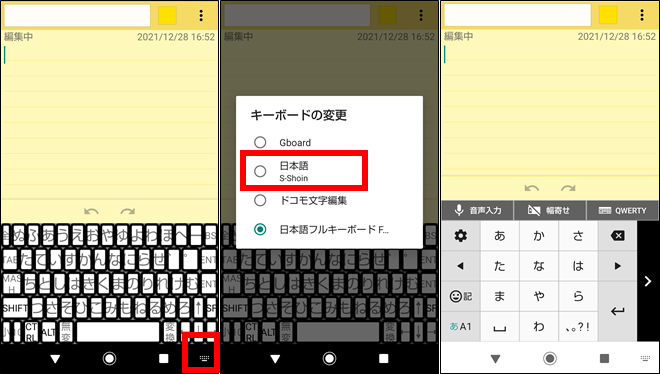Tap the home circle in left screen's navigation bar
The width and height of the screenshot is (660, 374).
point(109,358)
